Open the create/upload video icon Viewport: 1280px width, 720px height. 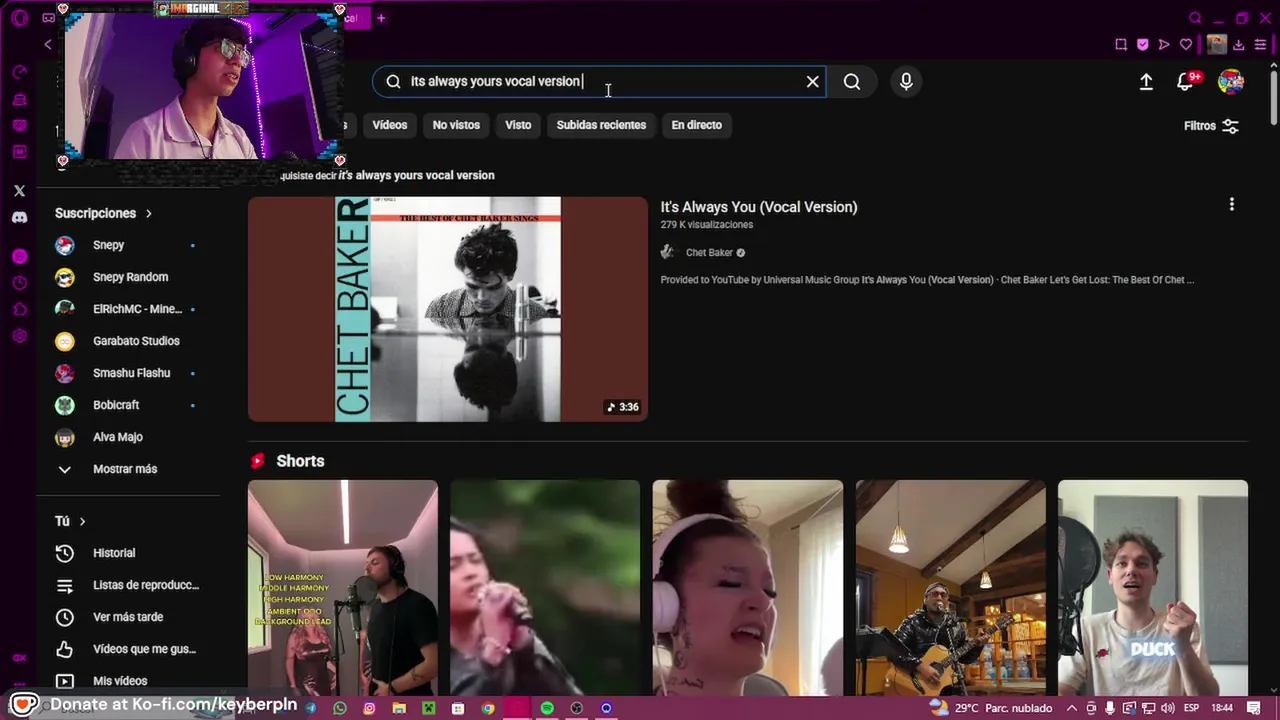pos(1146,82)
